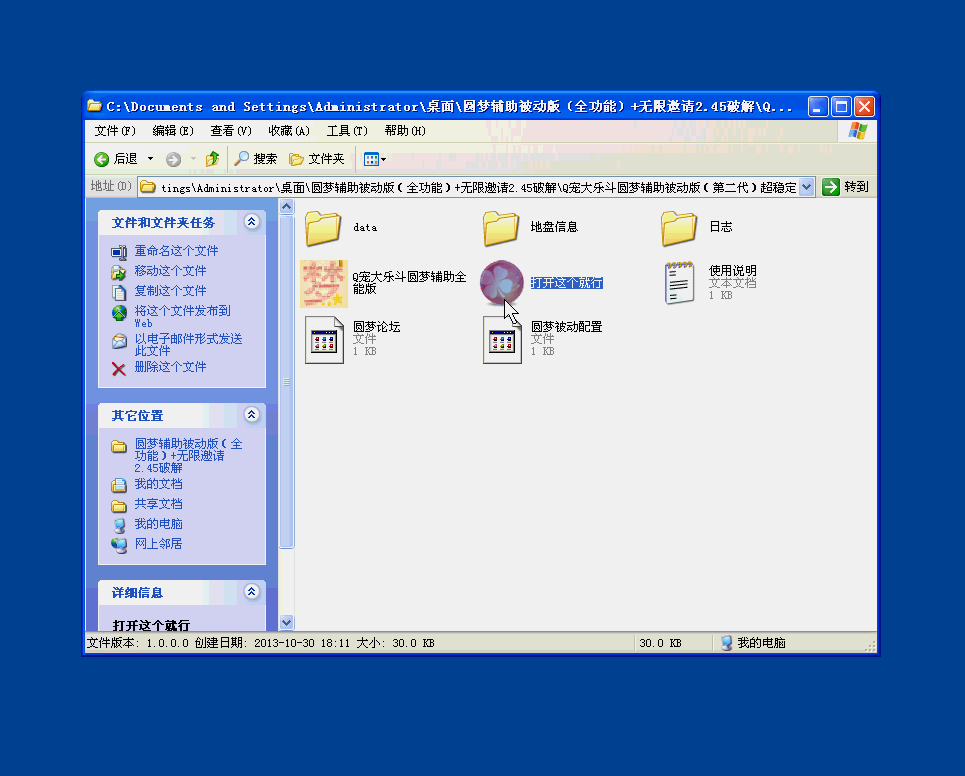Click the Back arrow icon
The height and width of the screenshot is (776, 965).
click(x=102, y=159)
